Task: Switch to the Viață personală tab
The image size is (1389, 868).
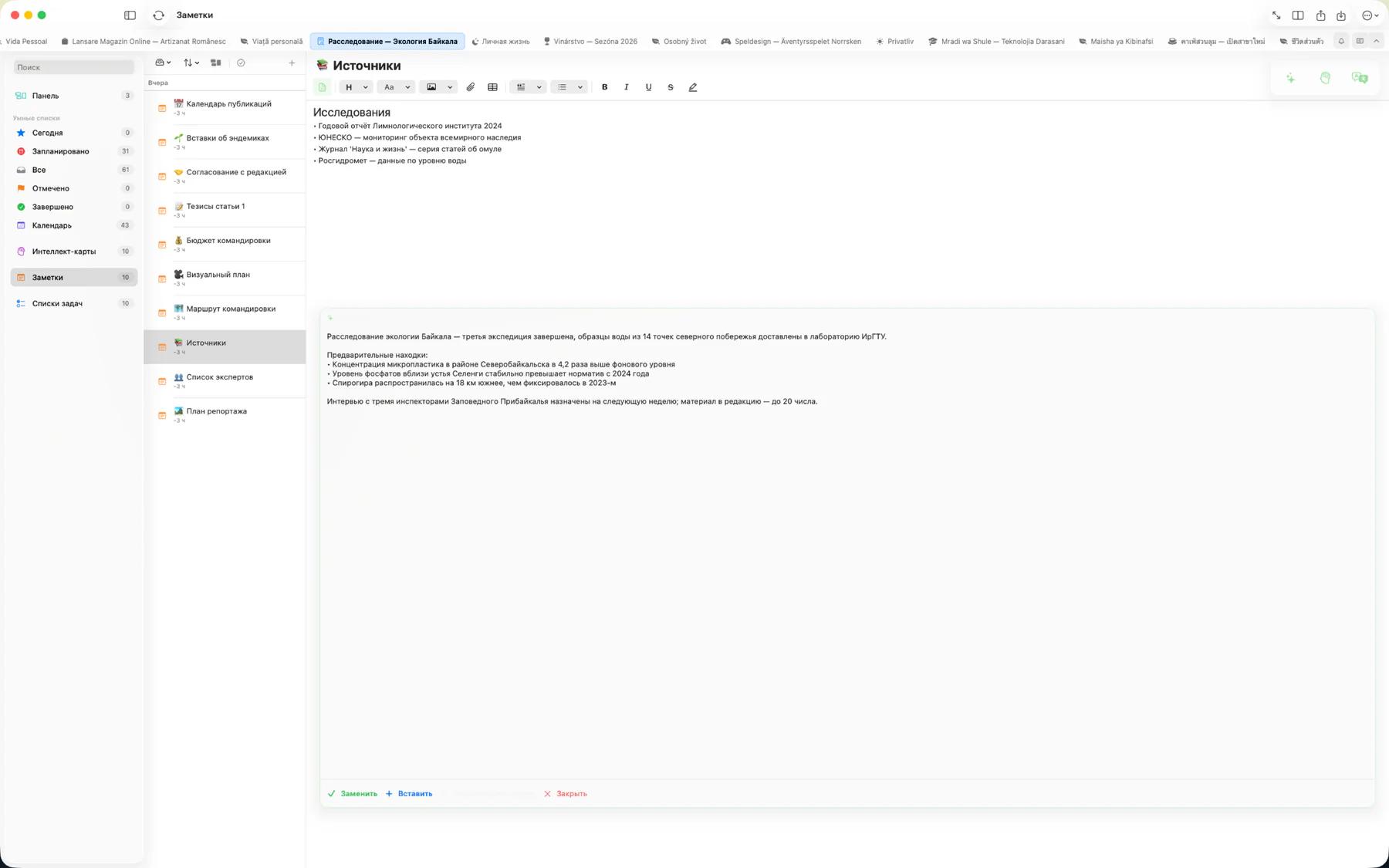Action: click(x=271, y=42)
